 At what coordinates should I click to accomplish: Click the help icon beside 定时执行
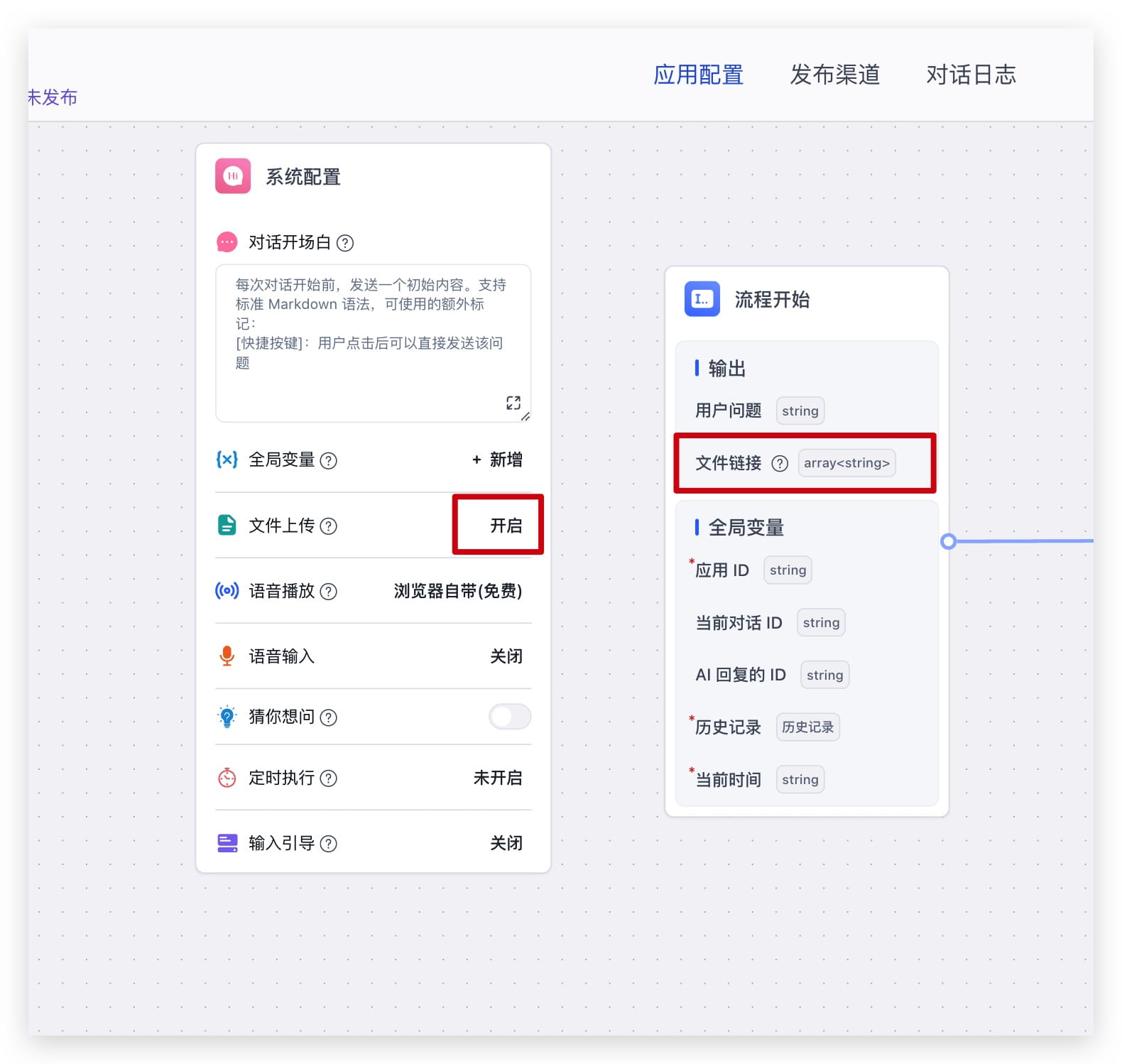pyautogui.click(x=328, y=778)
